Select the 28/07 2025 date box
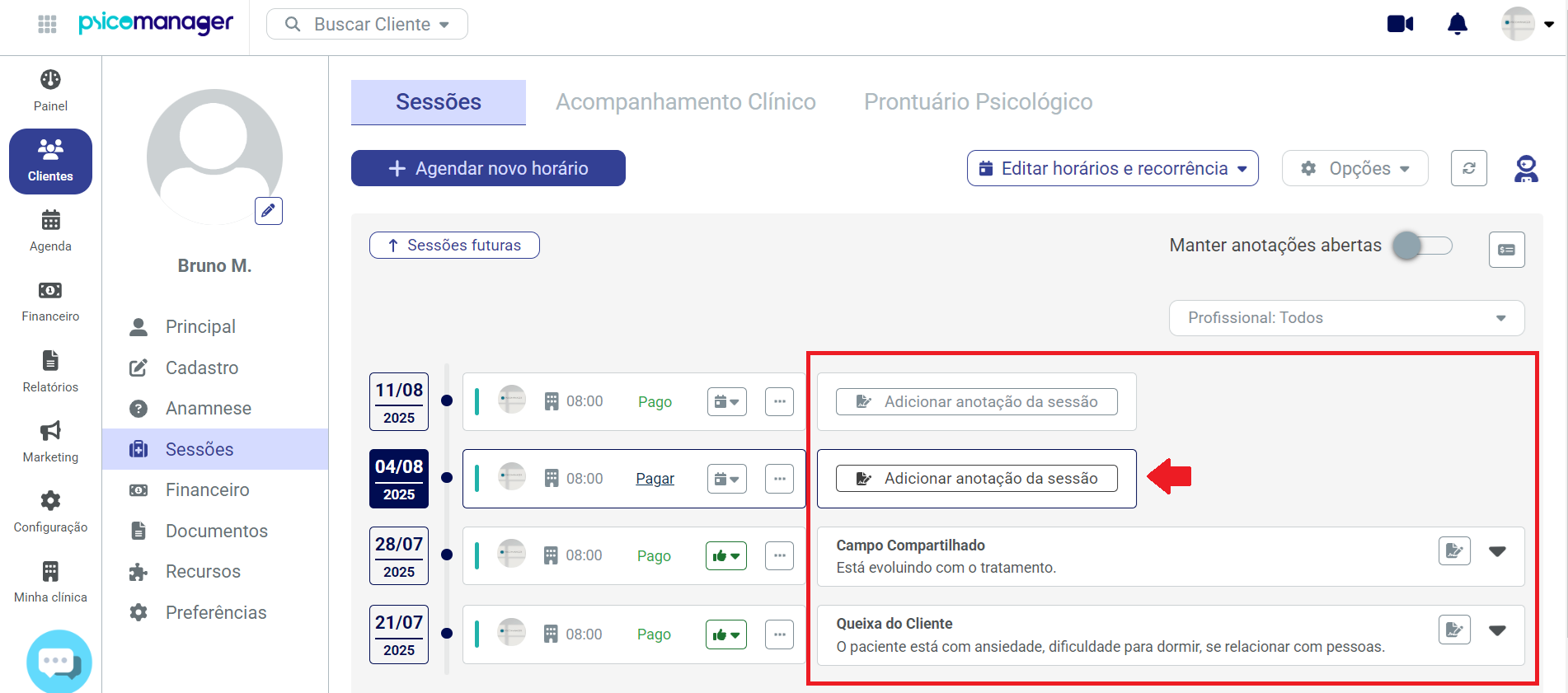 (x=399, y=556)
